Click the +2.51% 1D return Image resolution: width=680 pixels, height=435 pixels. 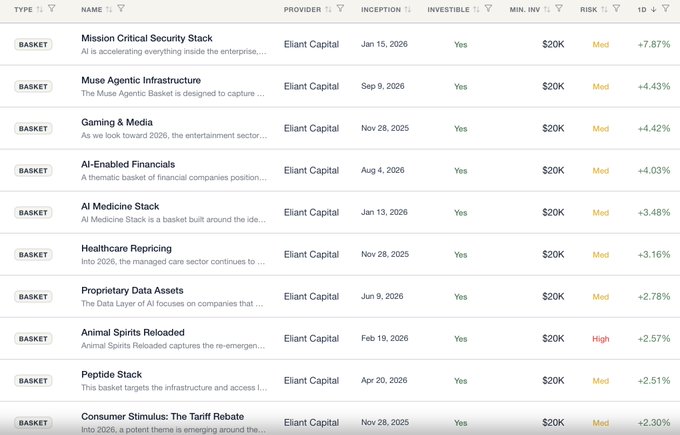[x=654, y=381]
